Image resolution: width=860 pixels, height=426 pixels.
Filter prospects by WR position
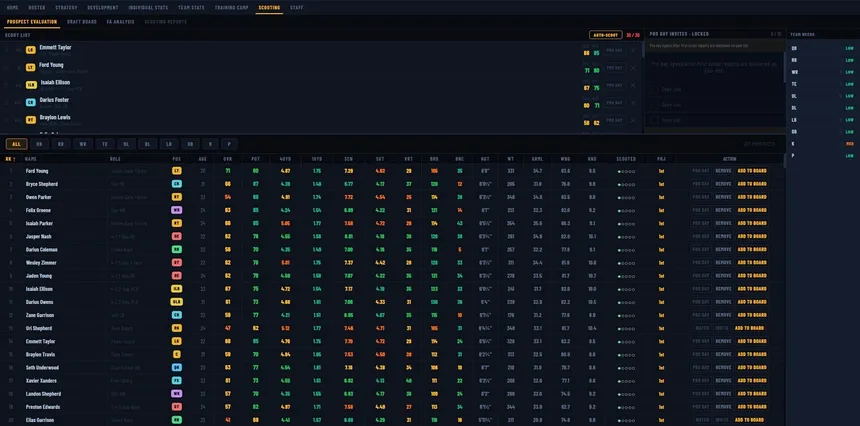pos(83,144)
